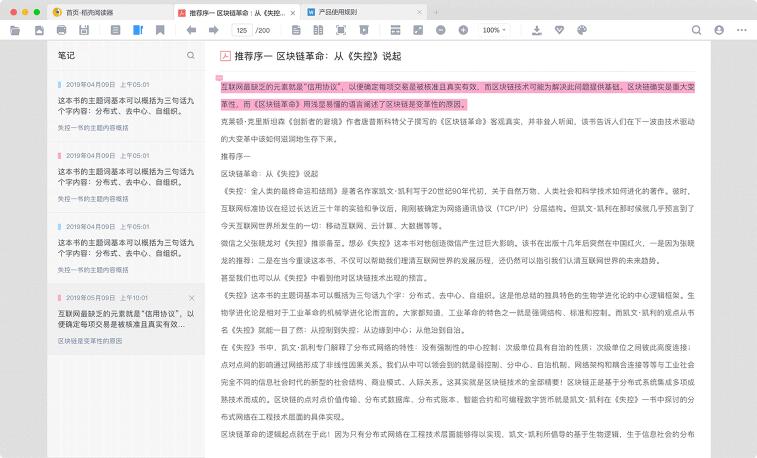
Task: Save the document with the floppy disk icon
Action: point(84,30)
